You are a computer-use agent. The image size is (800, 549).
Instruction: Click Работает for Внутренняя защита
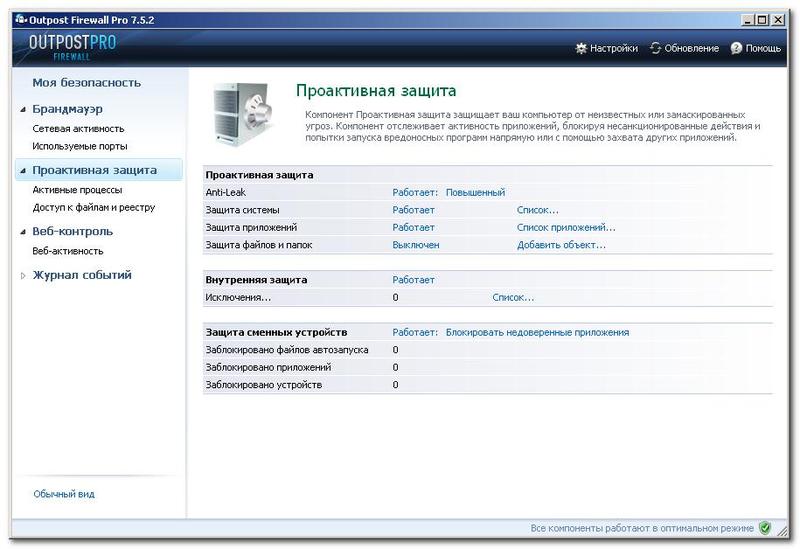point(413,280)
